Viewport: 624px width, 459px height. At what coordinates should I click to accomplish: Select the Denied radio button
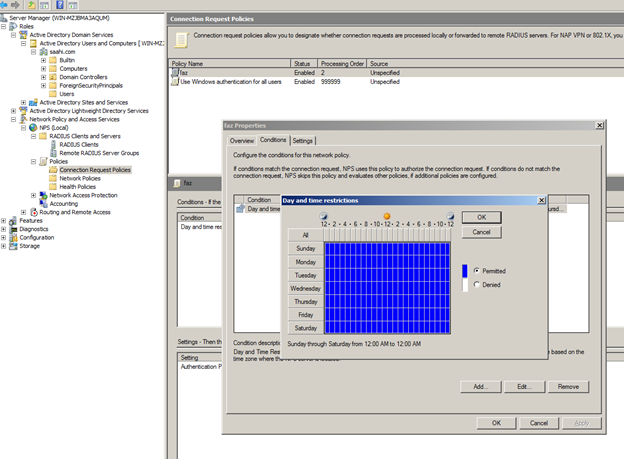476,285
